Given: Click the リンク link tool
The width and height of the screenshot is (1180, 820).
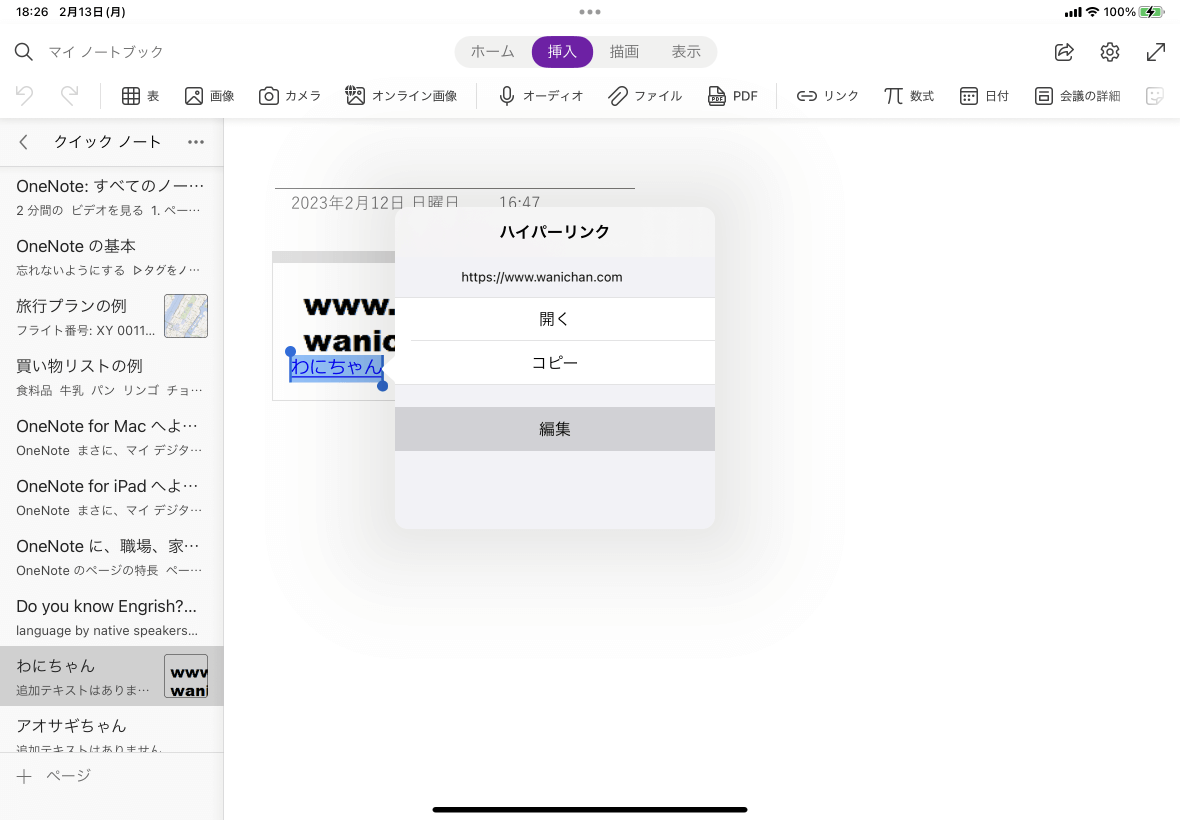Looking at the screenshot, I should (827, 96).
